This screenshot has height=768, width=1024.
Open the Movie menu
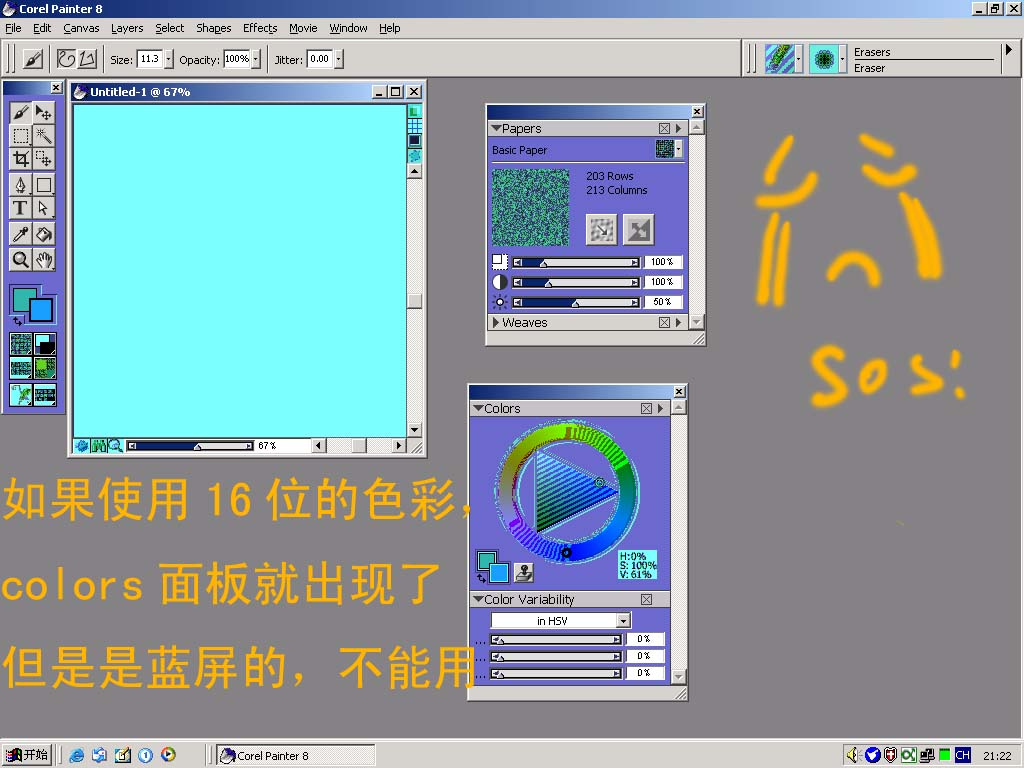click(x=303, y=28)
